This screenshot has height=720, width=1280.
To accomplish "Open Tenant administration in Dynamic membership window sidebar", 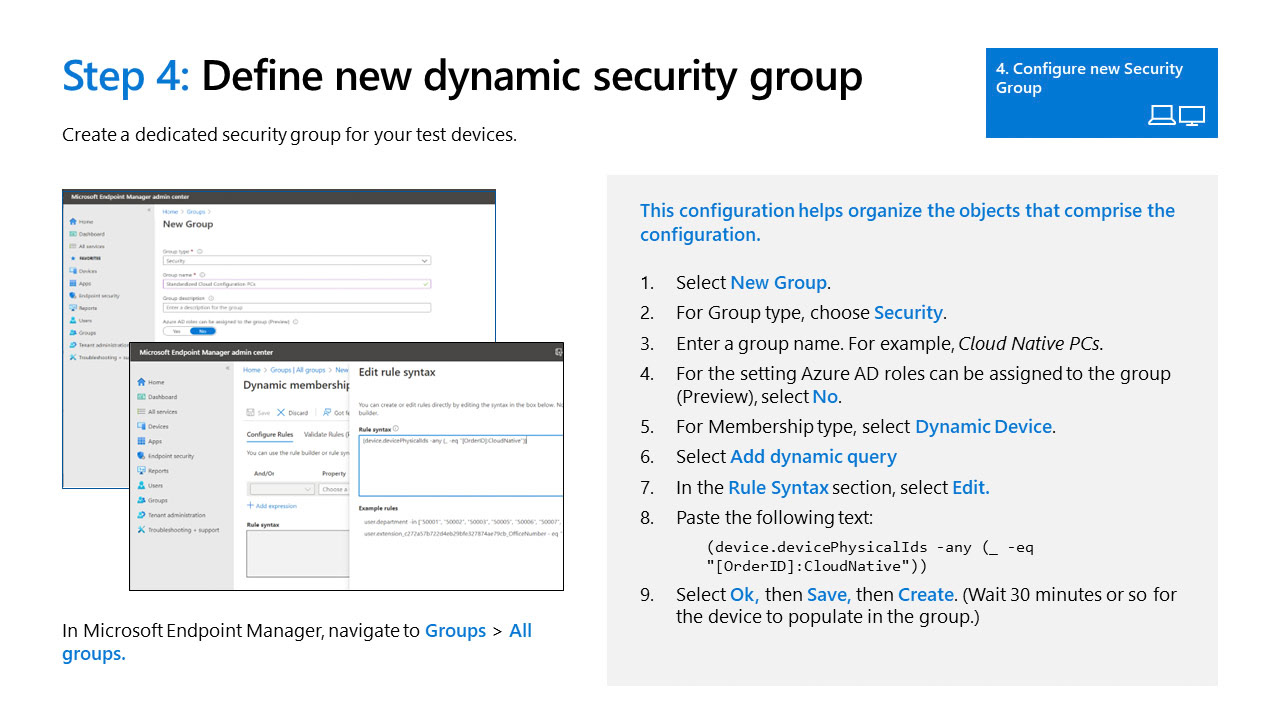I will (171, 515).
